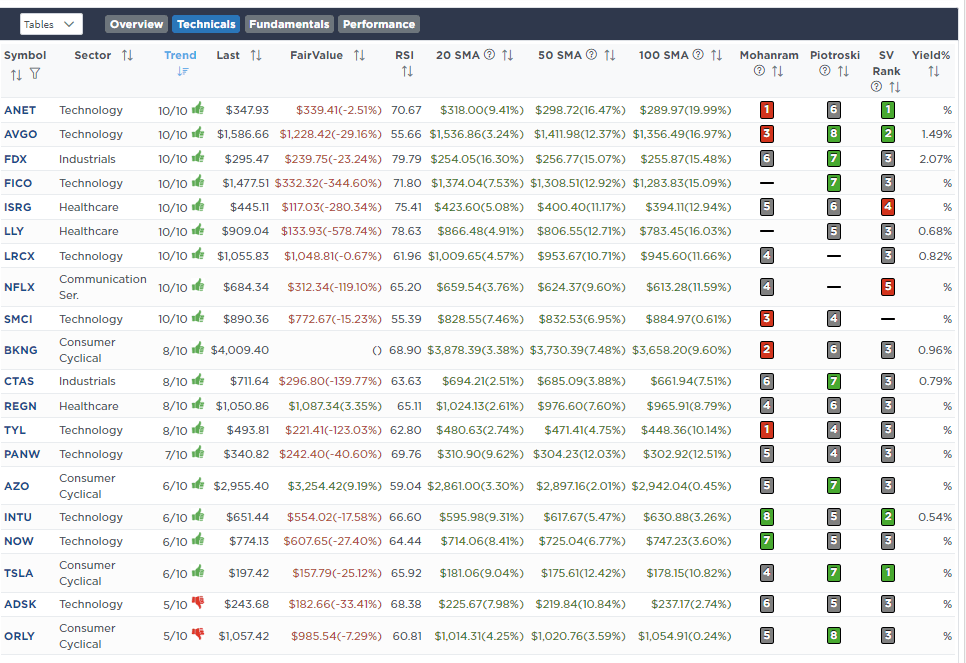Image resolution: width=966 pixels, height=663 pixels.
Task: Click the thumbs-down icon for ADSK
Action: [197, 603]
